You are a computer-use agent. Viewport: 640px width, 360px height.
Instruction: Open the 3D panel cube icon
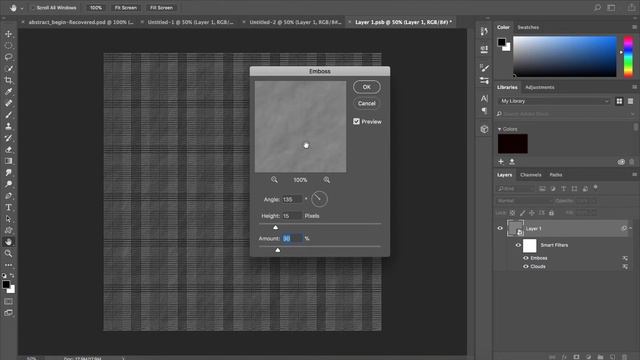484,129
